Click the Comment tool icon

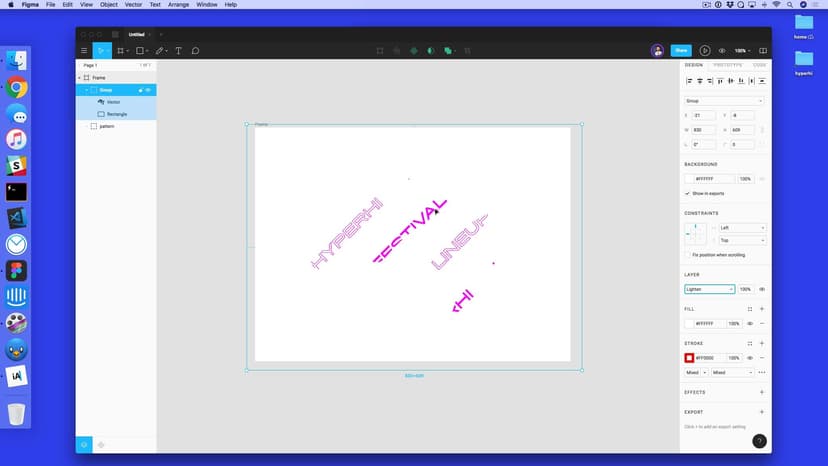195,50
